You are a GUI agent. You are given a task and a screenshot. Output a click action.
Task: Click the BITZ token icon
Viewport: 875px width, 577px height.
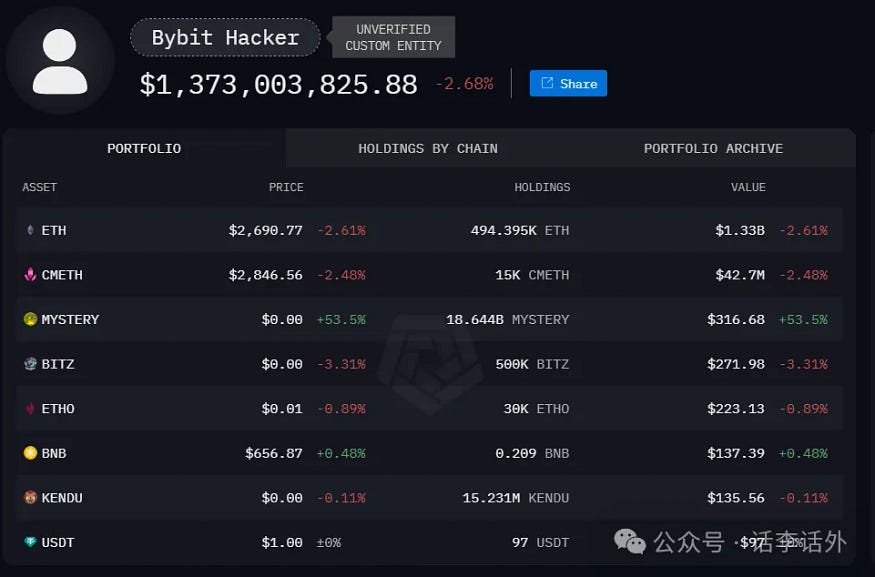[x=30, y=364]
